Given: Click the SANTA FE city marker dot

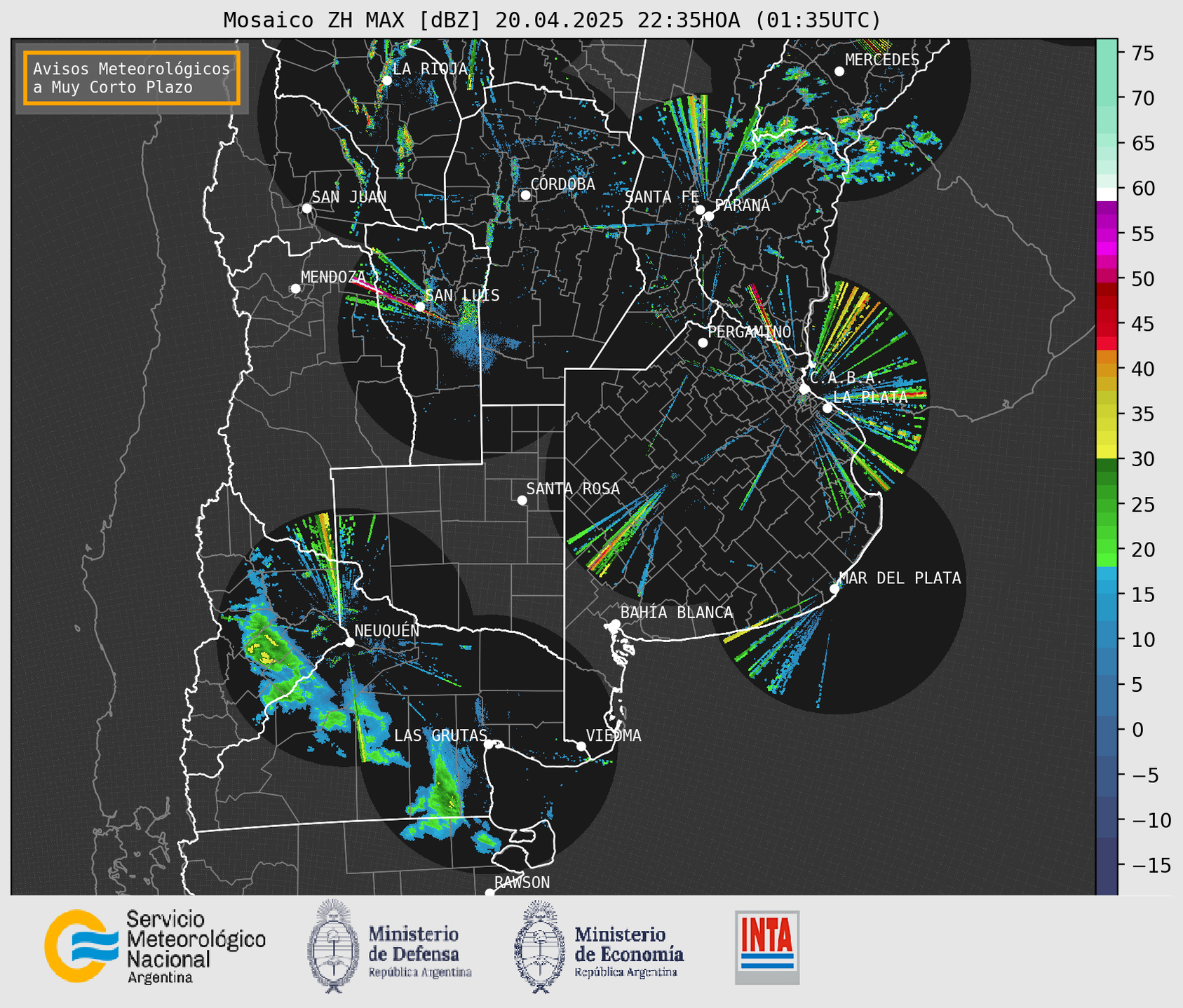Looking at the screenshot, I should (x=700, y=210).
